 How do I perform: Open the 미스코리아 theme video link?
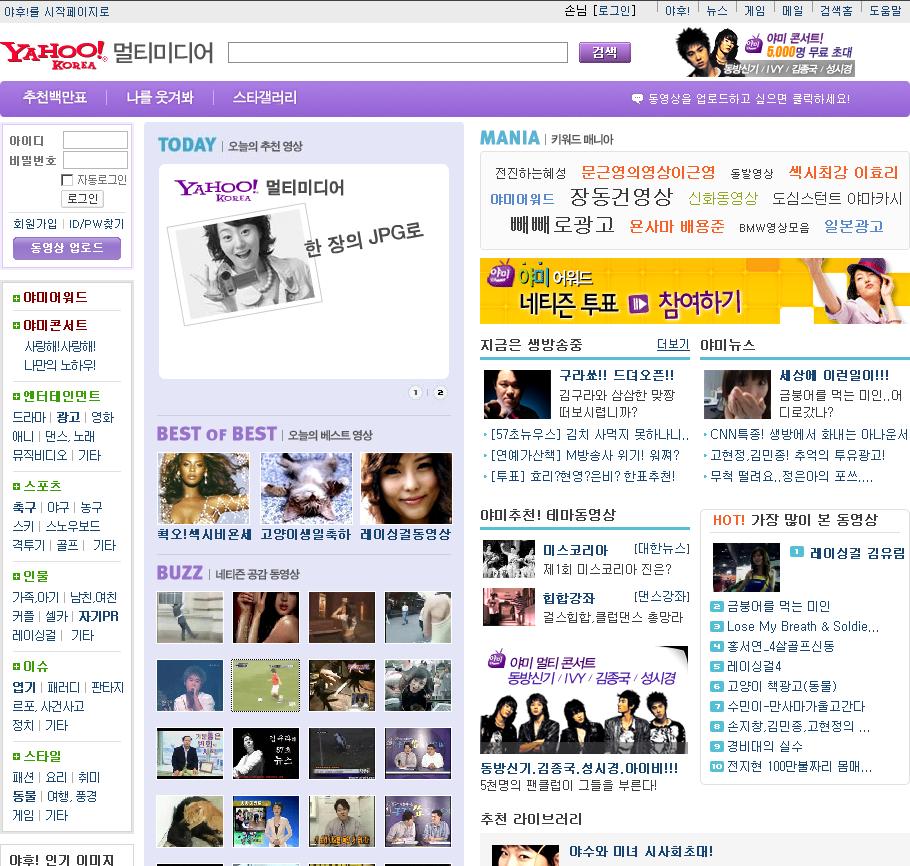click(x=575, y=550)
